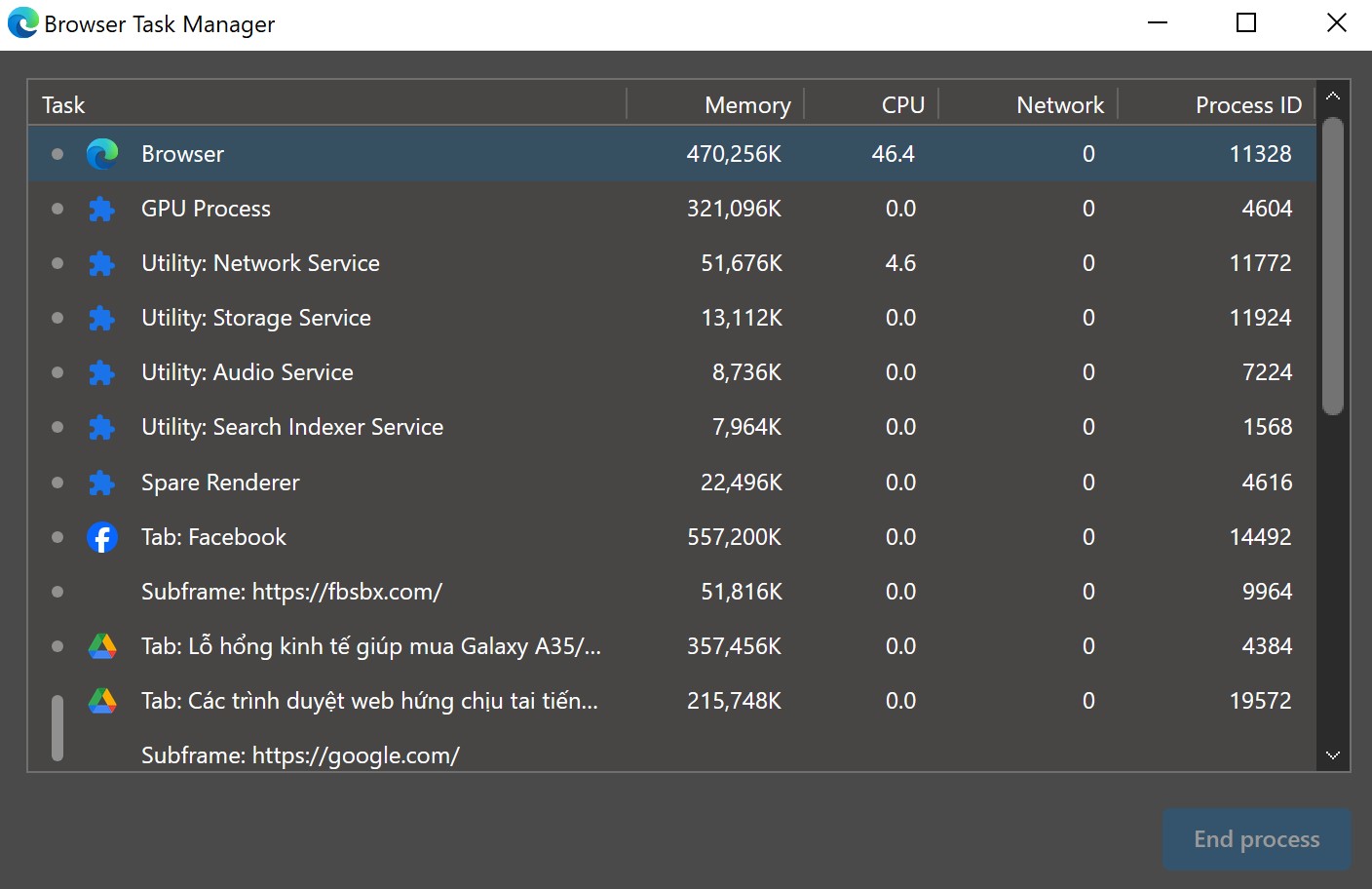Click the Edge icon in the Browser row
Image resolution: width=1372 pixels, height=889 pixels.
point(102,154)
